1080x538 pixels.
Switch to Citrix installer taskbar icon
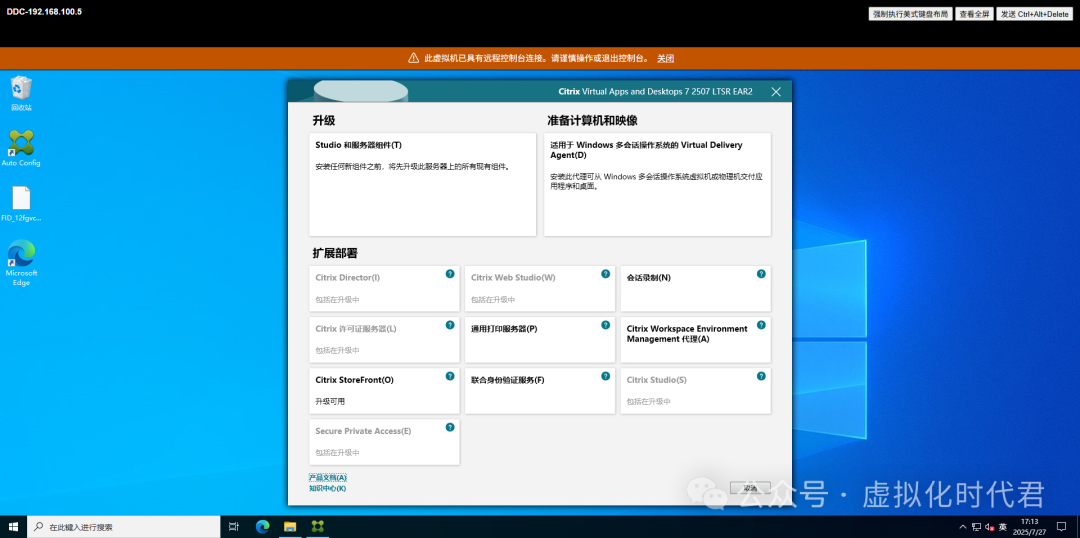pos(318,526)
